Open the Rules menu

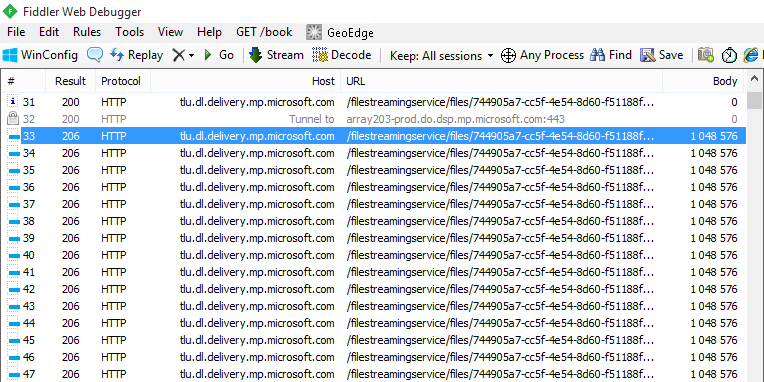87,32
